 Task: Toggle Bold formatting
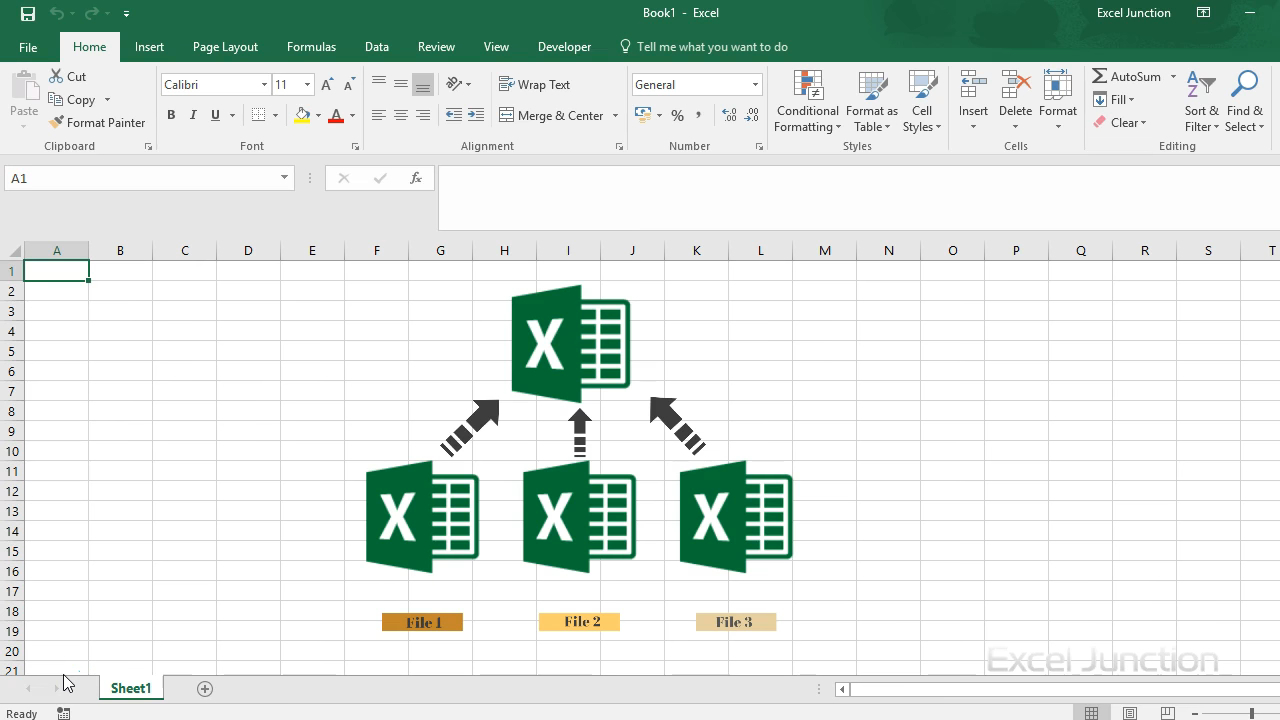pos(171,116)
